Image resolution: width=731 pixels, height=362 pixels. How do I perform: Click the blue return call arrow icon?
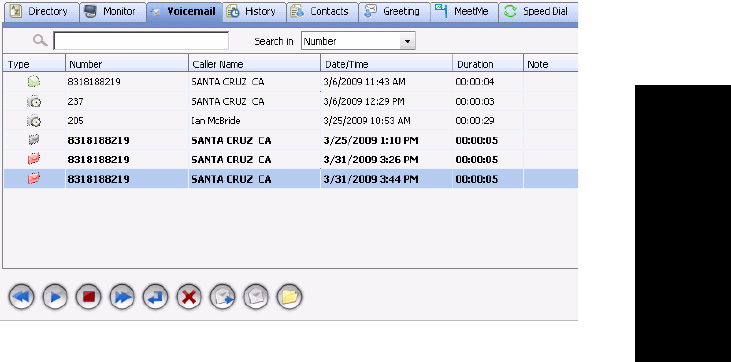point(156,297)
